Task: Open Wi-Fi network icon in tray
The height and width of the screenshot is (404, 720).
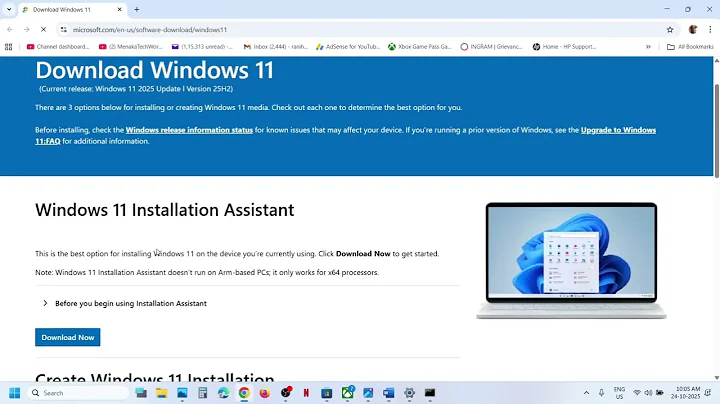Action: [637, 393]
